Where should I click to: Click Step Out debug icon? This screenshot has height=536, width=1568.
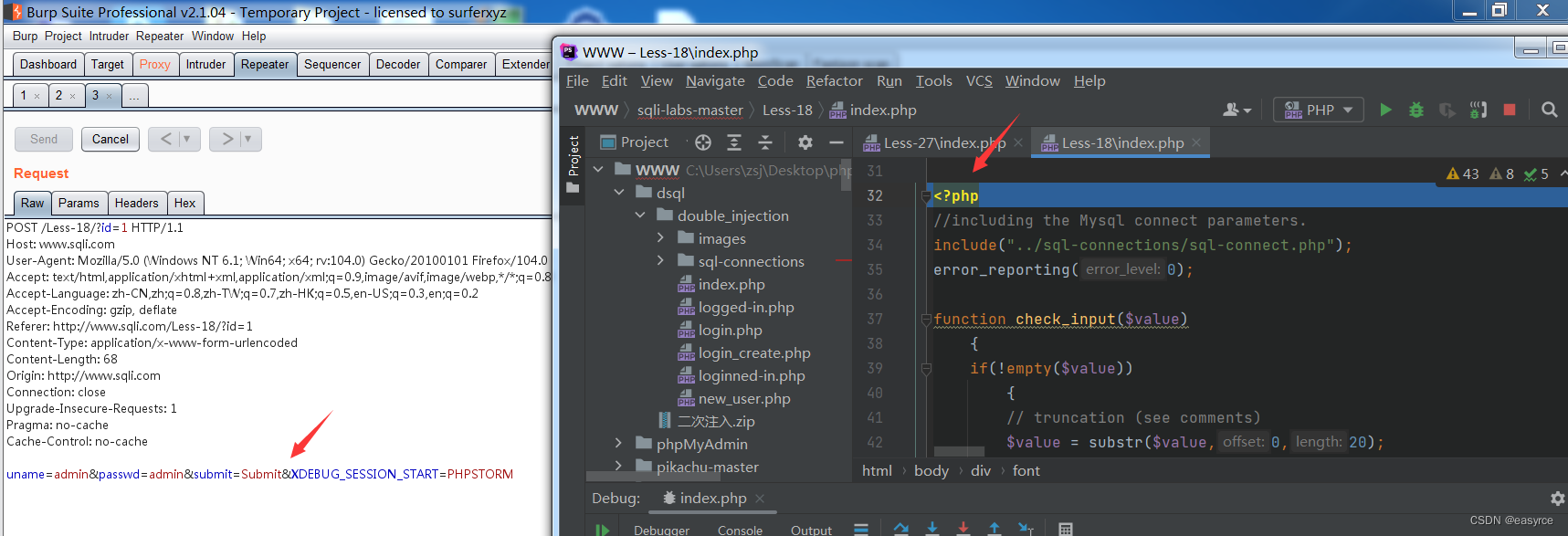click(x=994, y=529)
